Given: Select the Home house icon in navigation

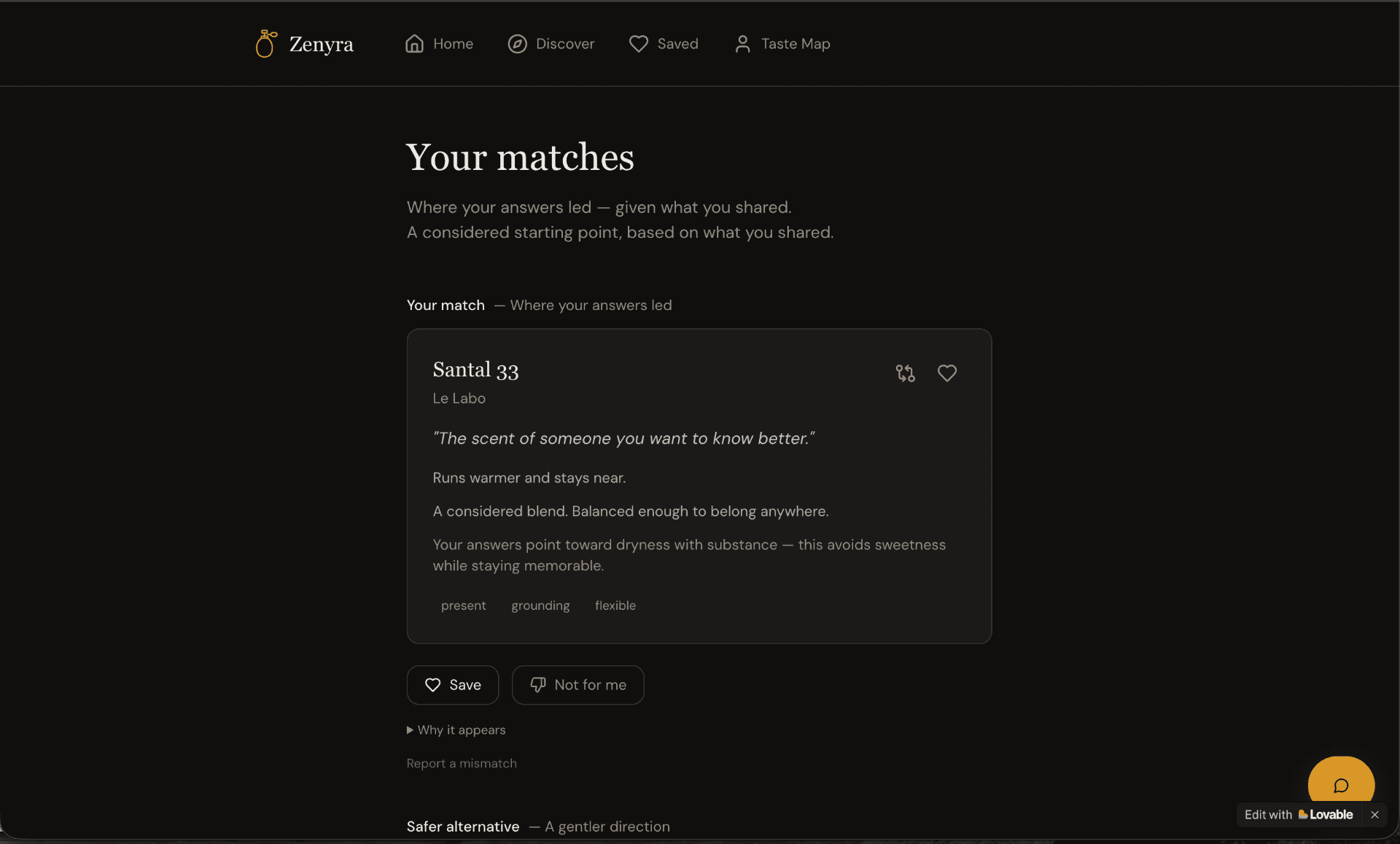Looking at the screenshot, I should tap(413, 44).
